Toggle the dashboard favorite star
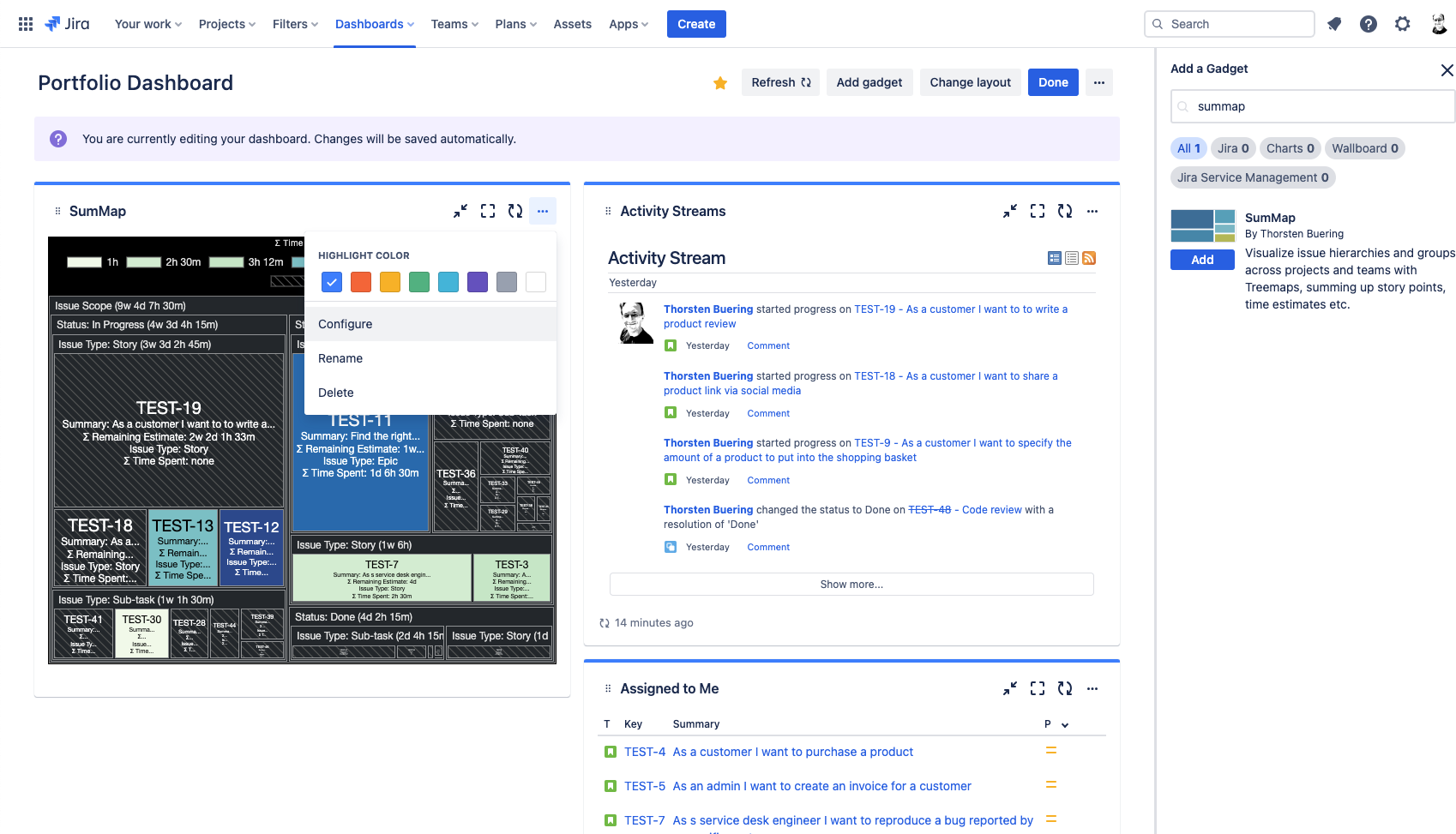 720,82
